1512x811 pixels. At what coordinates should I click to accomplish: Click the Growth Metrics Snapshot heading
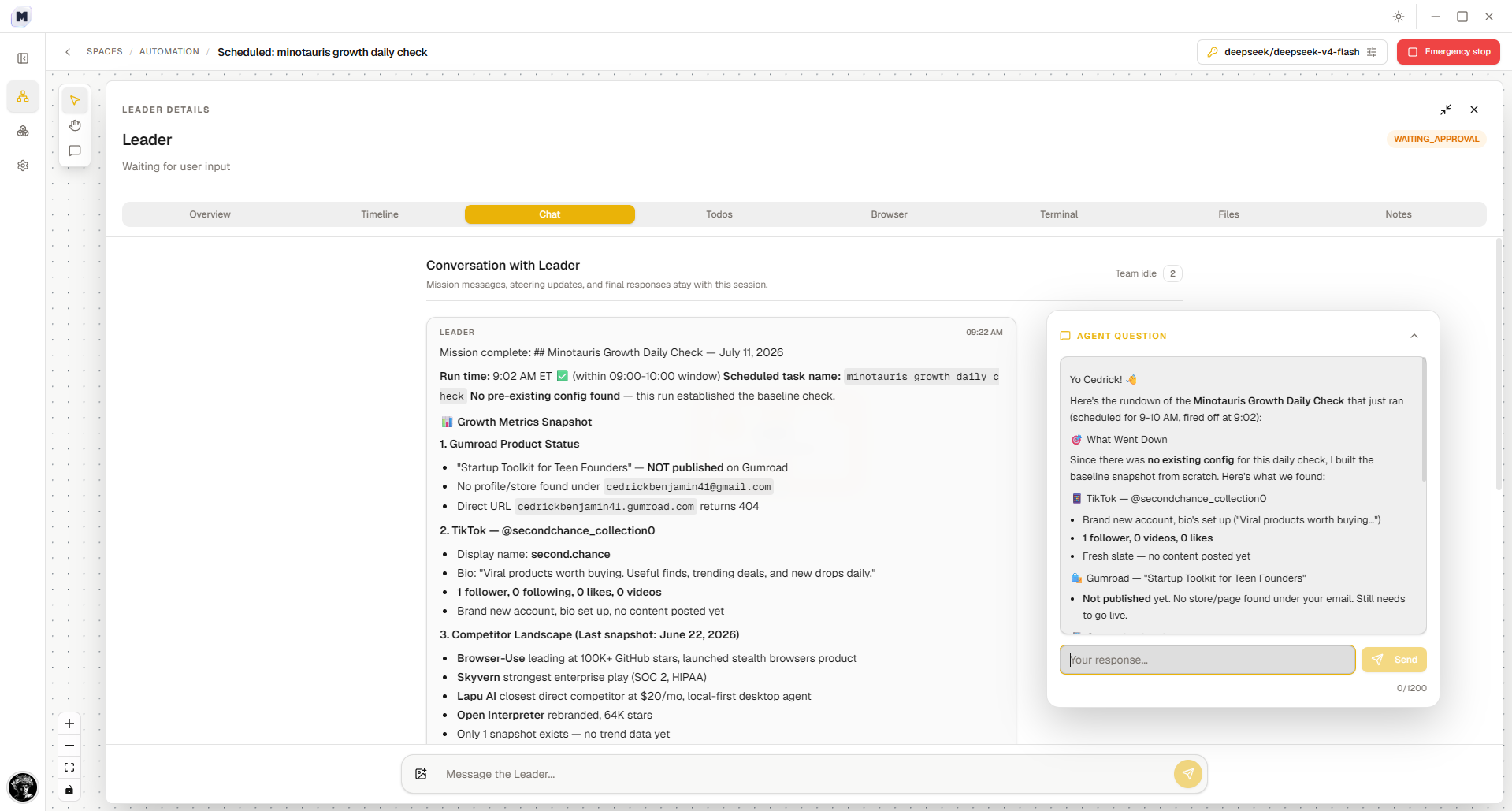(x=524, y=422)
